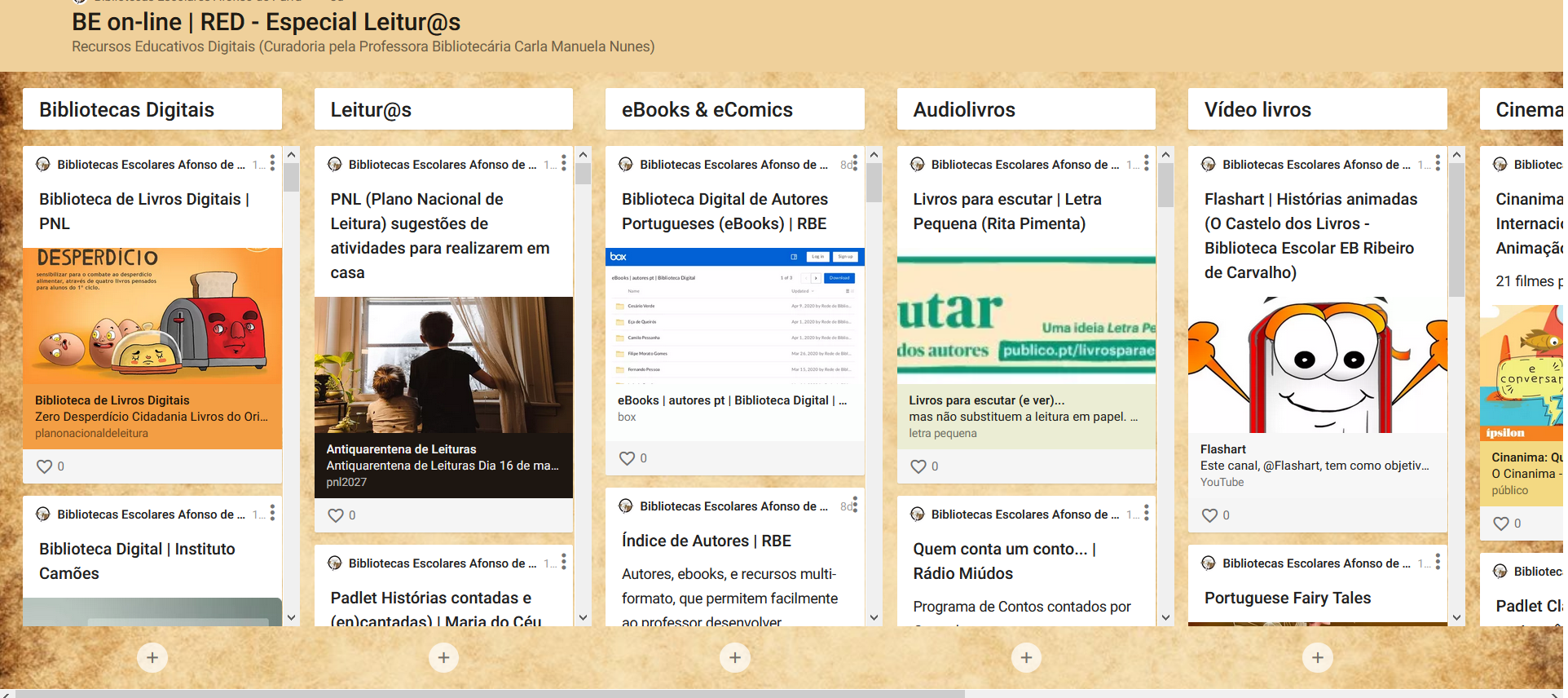Click the page horizontal scrollbar thumb
The width and height of the screenshot is (1568, 698).
pyautogui.click(x=489, y=693)
